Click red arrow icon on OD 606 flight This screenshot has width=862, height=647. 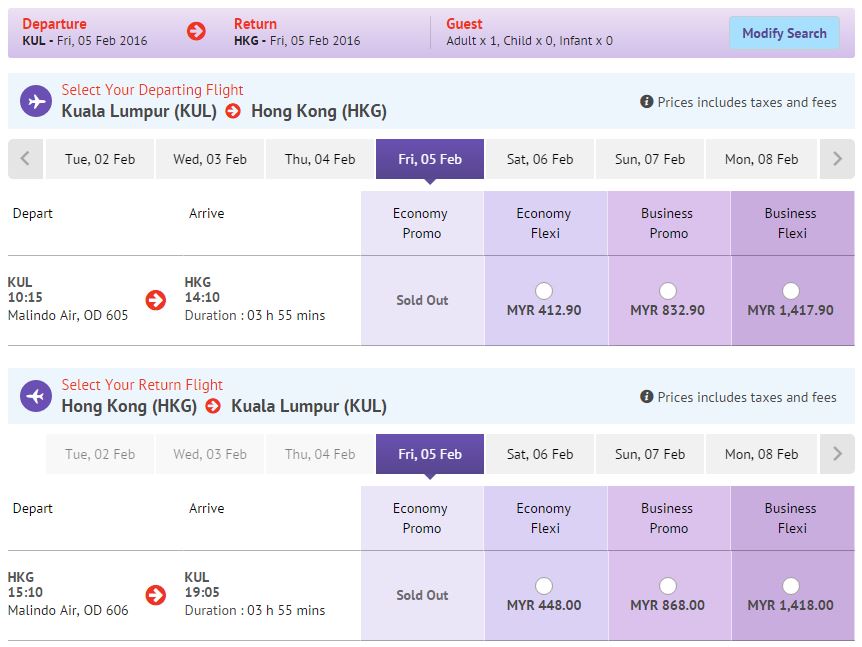[155, 595]
